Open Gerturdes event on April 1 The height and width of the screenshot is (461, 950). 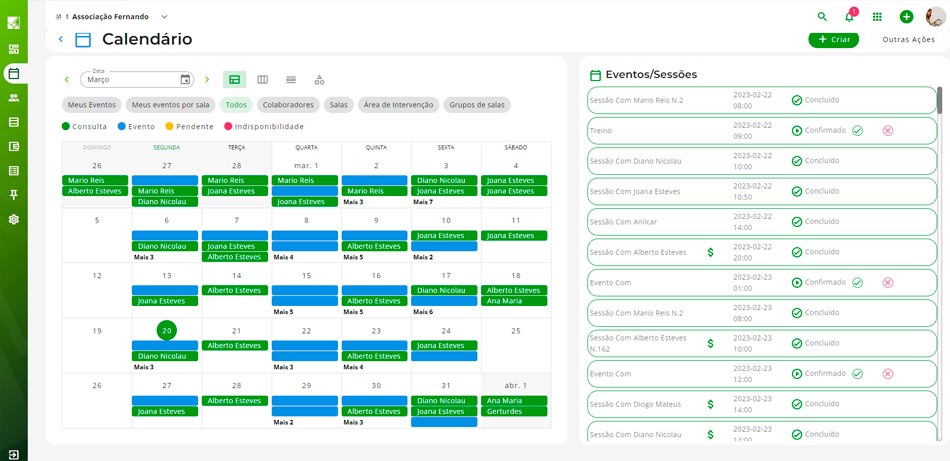pyautogui.click(x=514, y=411)
